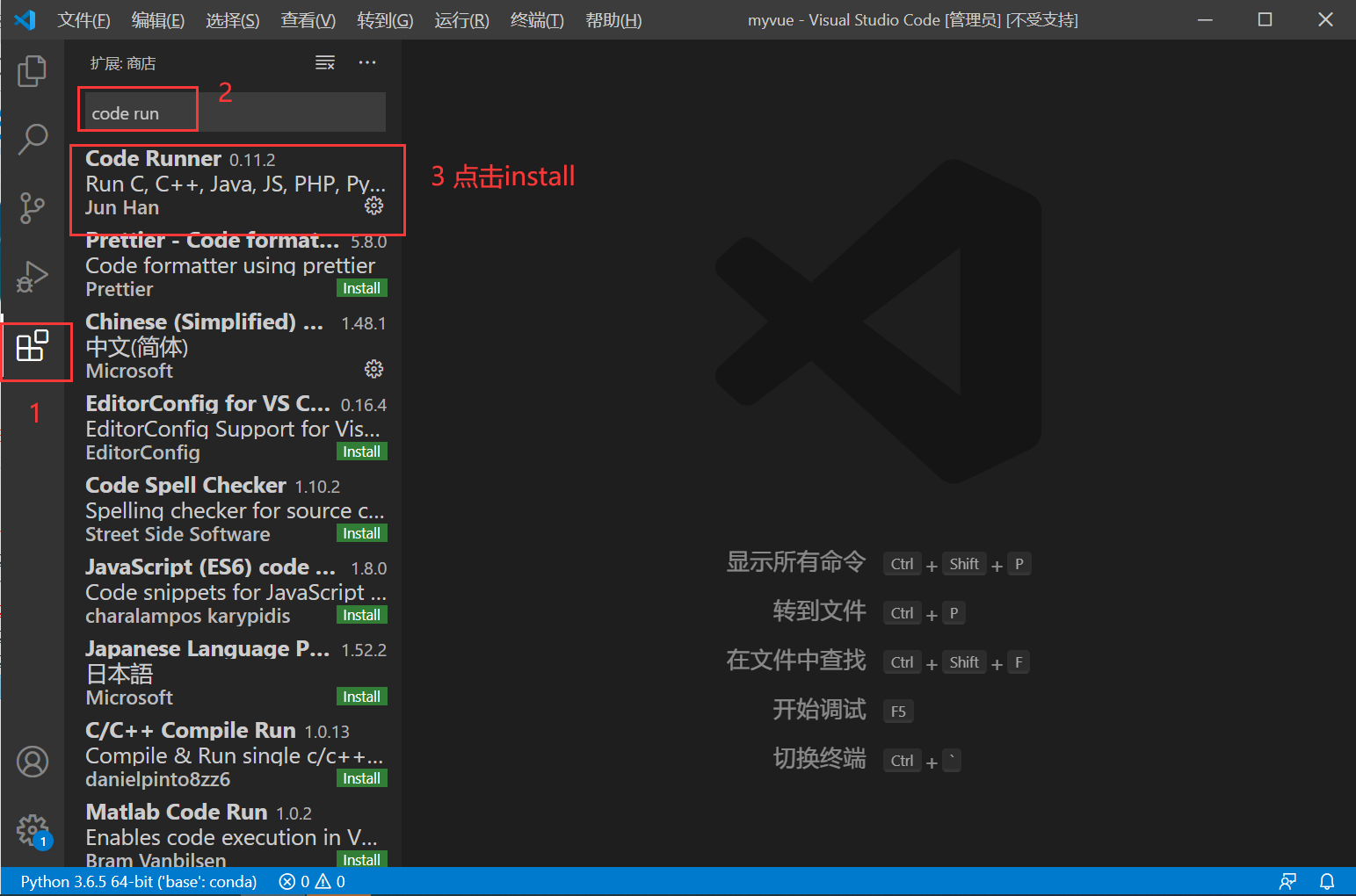Viewport: 1356px width, 896px height.
Task: Click charalampos karypidis publisher name
Action: point(187,616)
